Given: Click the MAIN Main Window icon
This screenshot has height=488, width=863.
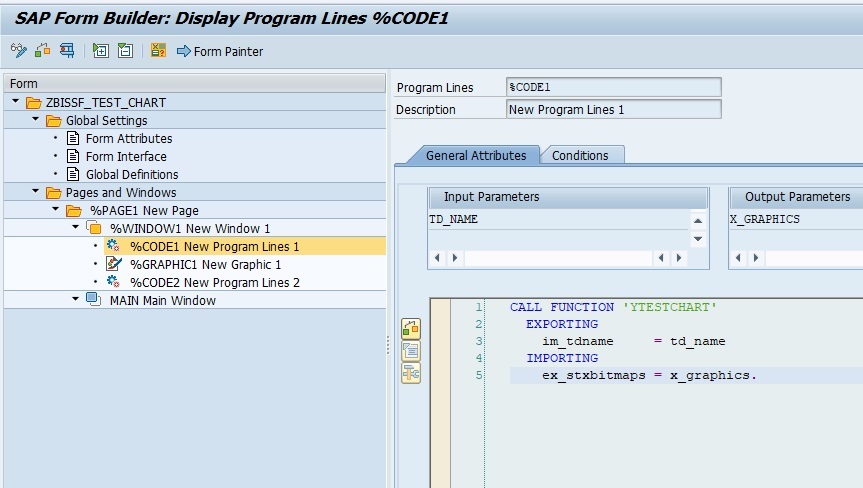Looking at the screenshot, I should click(x=94, y=300).
